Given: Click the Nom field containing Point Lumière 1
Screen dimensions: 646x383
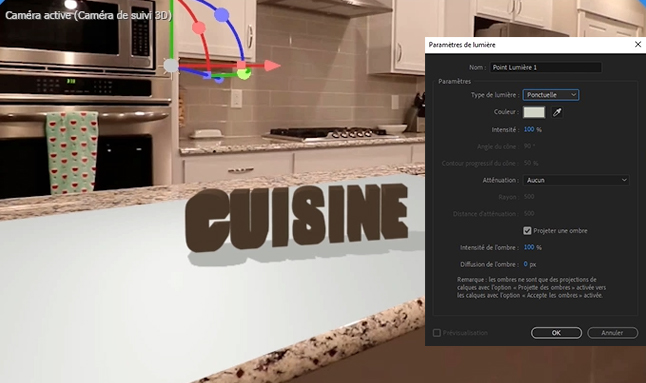Looking at the screenshot, I should click(545, 68).
